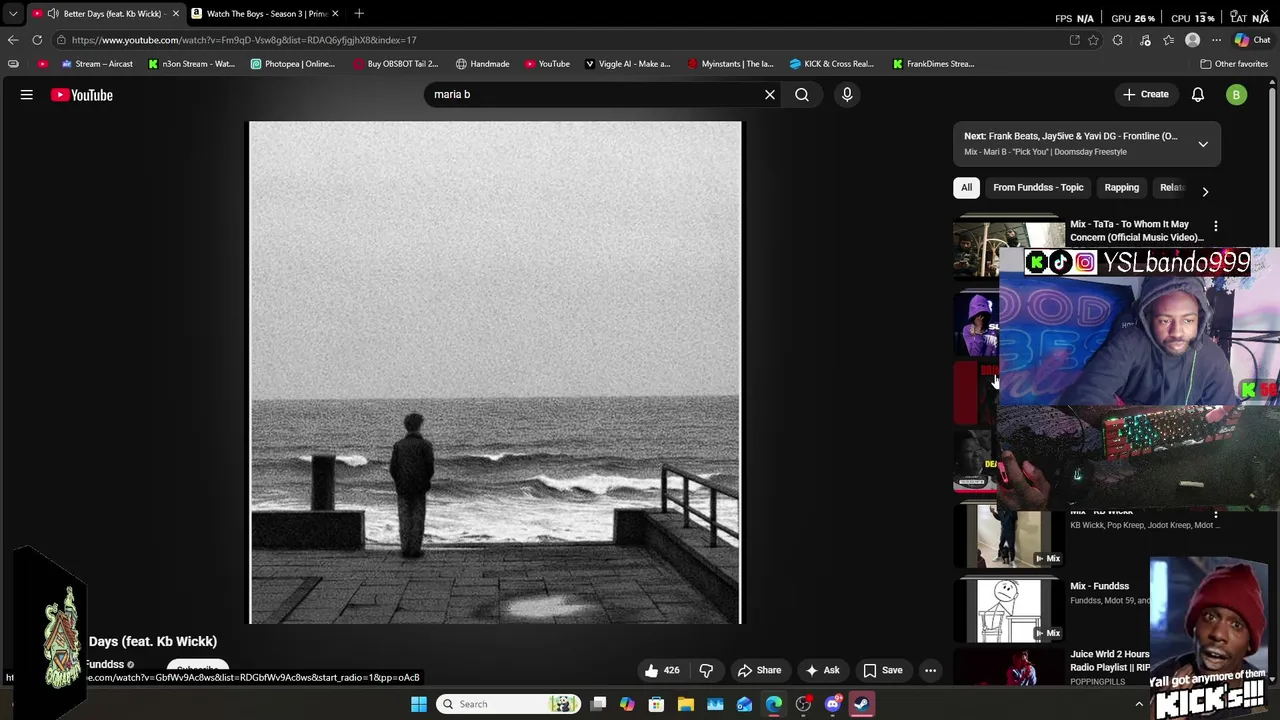Open 'Photopea | Online...' bookmark

(292, 64)
